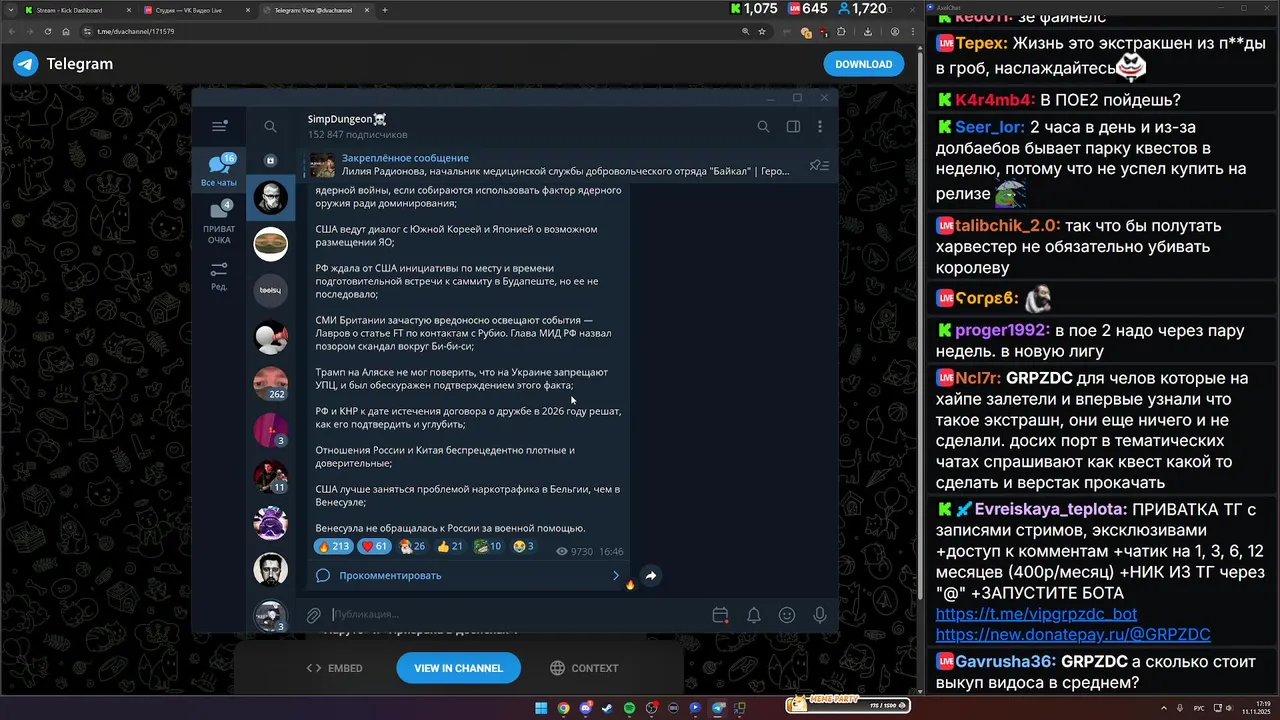Click the browser back arrow
Image resolution: width=1280 pixels, height=720 pixels.
point(12,31)
